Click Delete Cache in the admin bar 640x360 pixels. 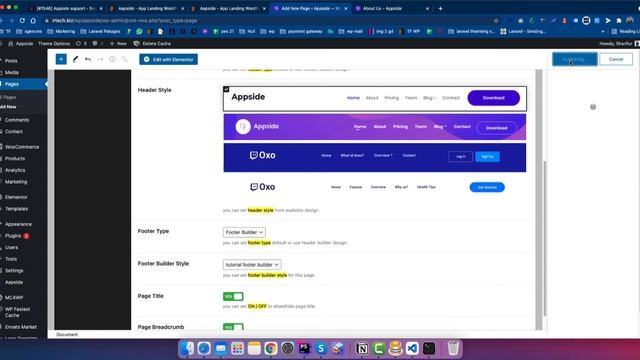(152, 43)
